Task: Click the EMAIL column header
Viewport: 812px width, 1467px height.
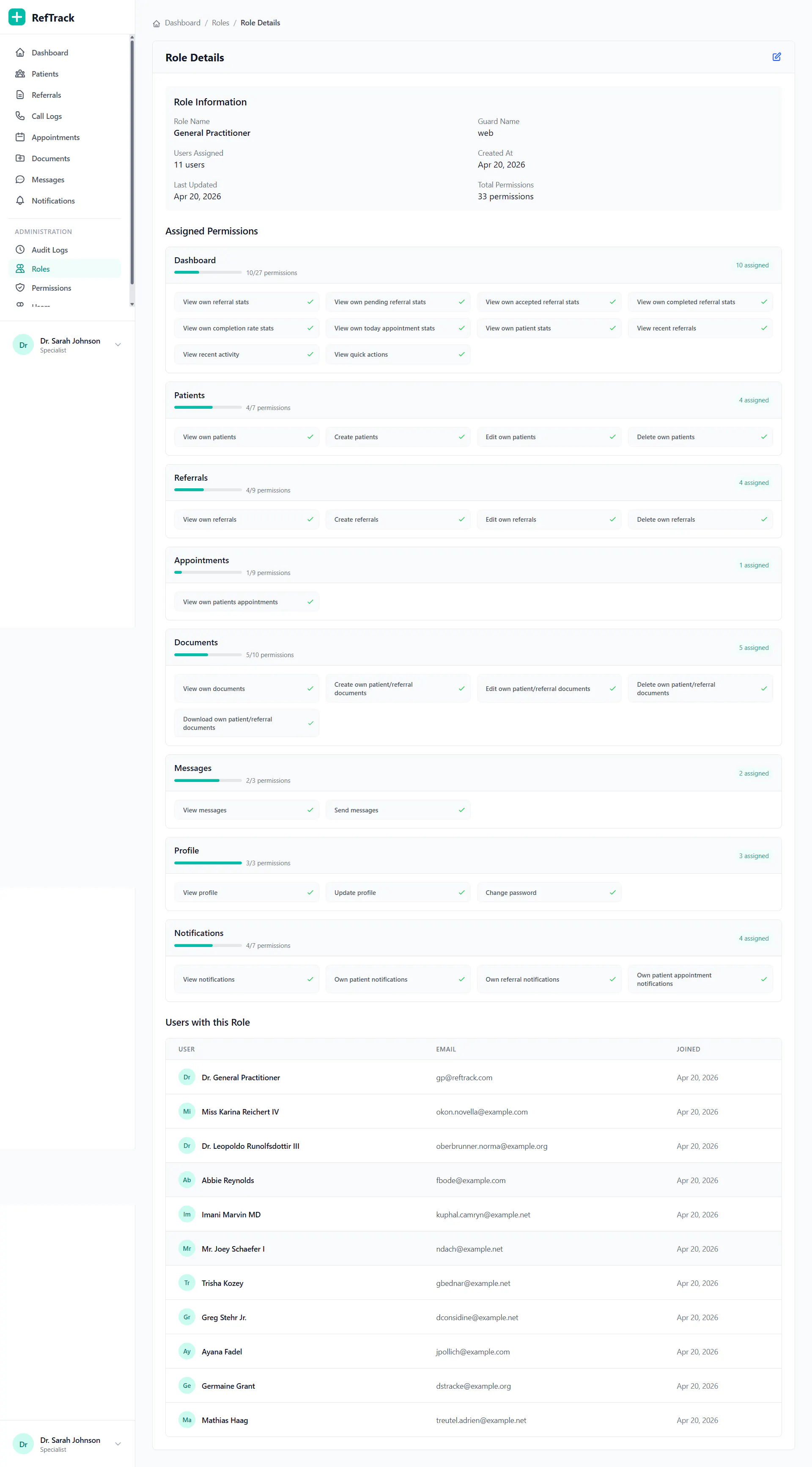Action: pyautogui.click(x=446, y=1049)
